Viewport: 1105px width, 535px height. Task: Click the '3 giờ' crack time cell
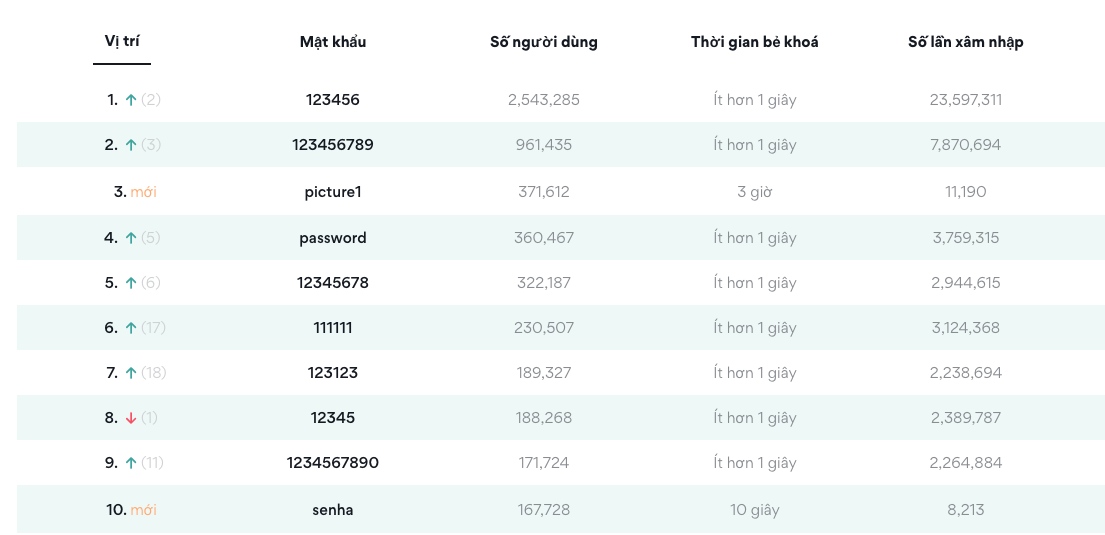[x=755, y=192]
